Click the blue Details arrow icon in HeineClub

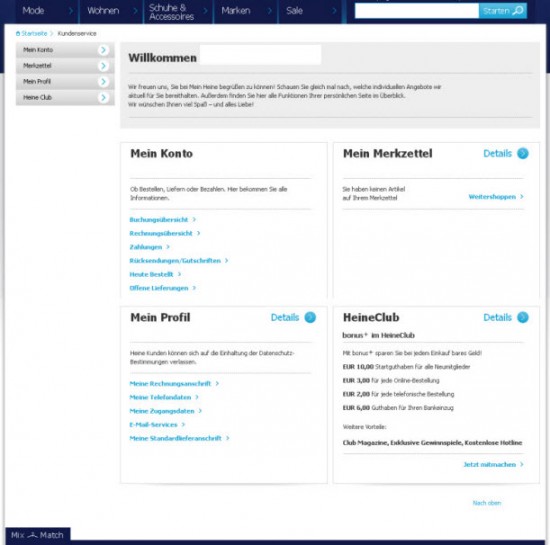pyautogui.click(x=523, y=317)
